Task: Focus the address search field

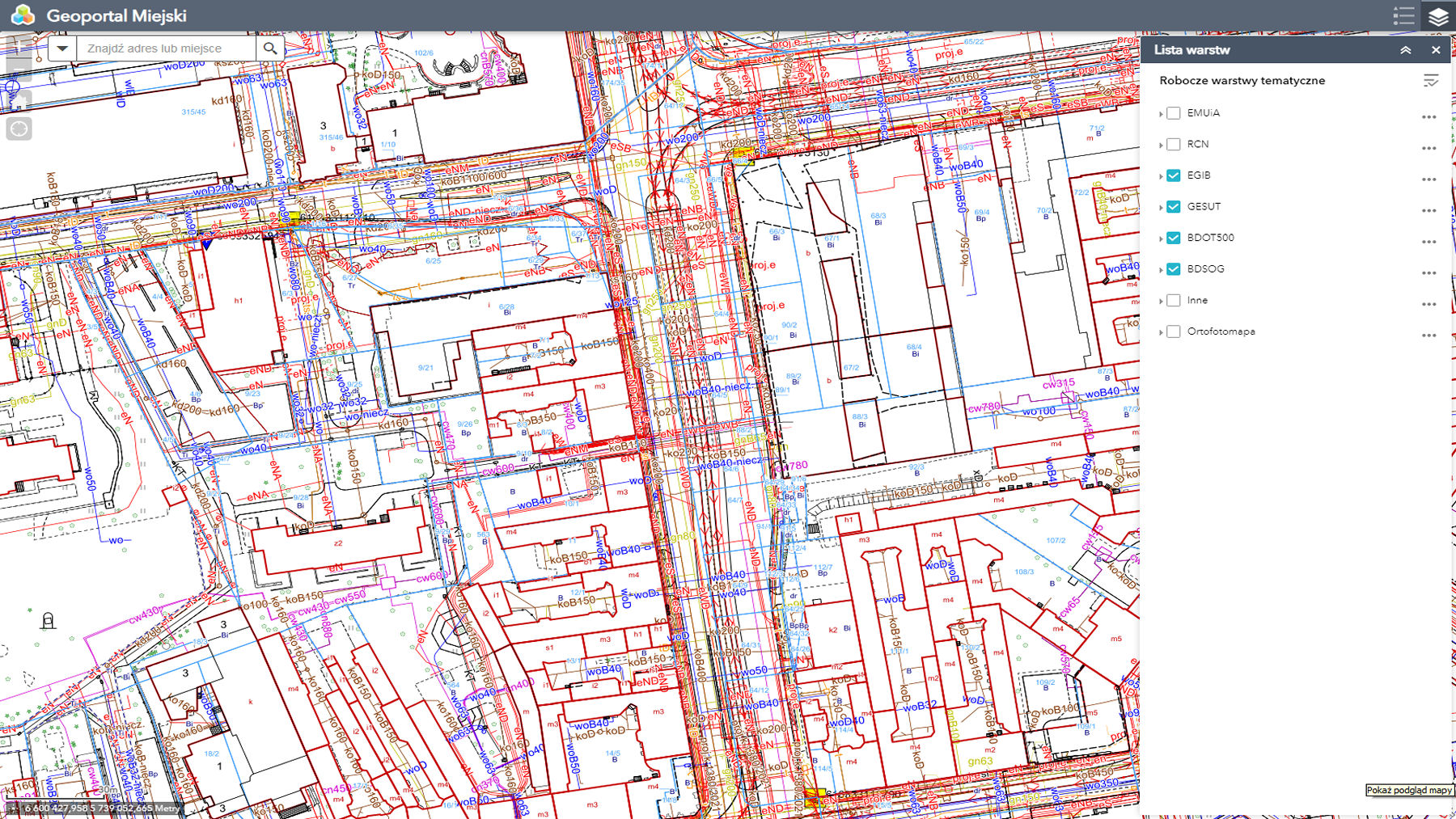Action: coord(166,49)
